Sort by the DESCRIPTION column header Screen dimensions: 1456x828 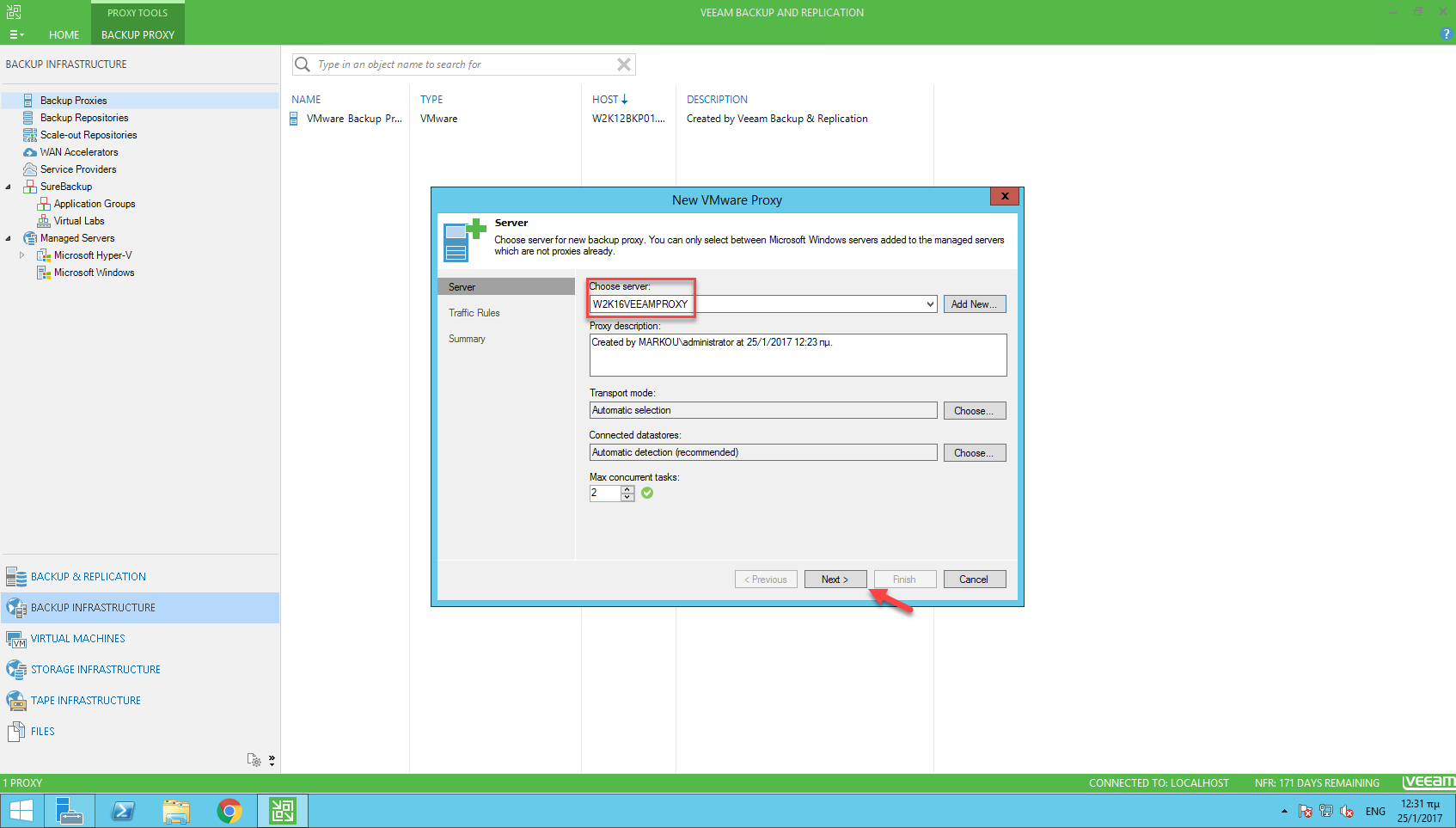point(717,100)
